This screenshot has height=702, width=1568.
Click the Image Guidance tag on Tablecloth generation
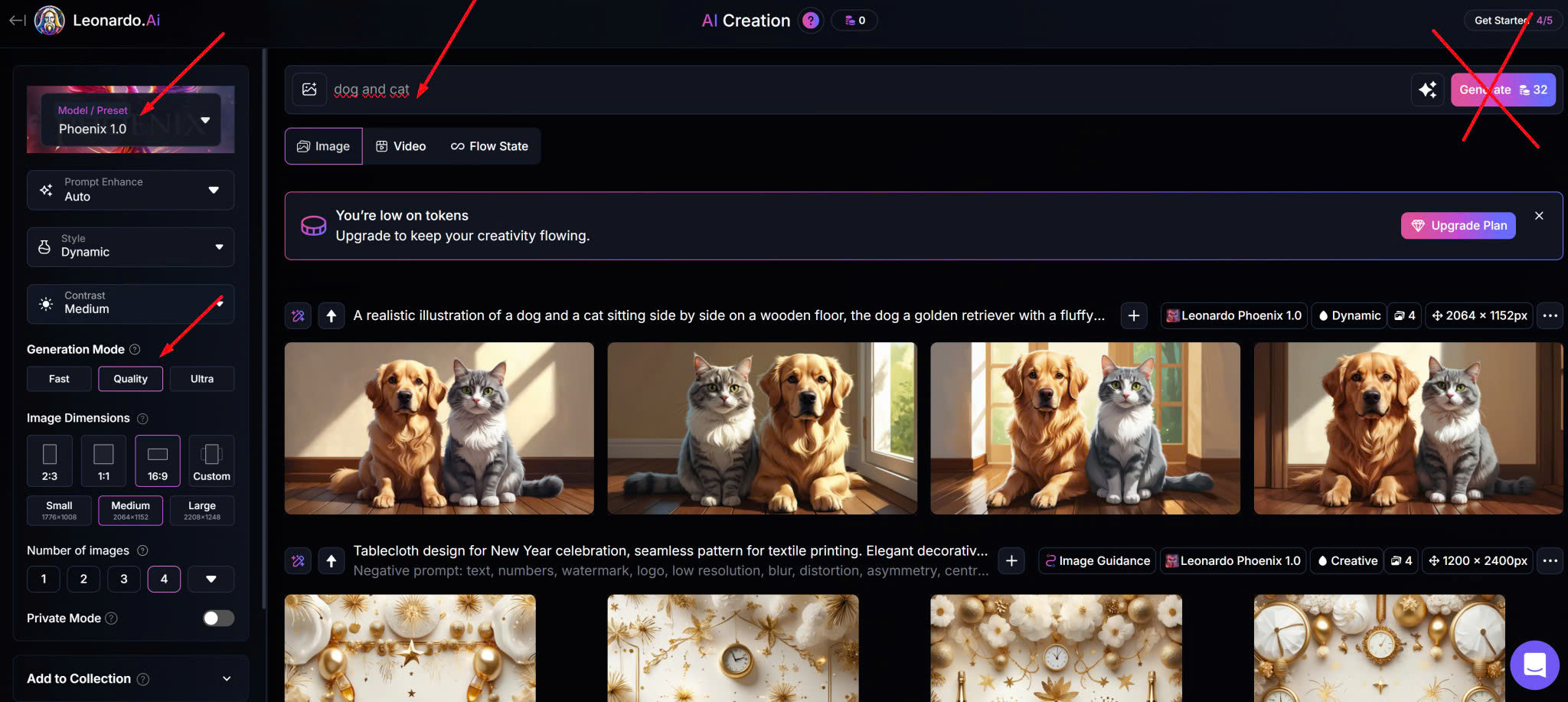pos(1097,561)
